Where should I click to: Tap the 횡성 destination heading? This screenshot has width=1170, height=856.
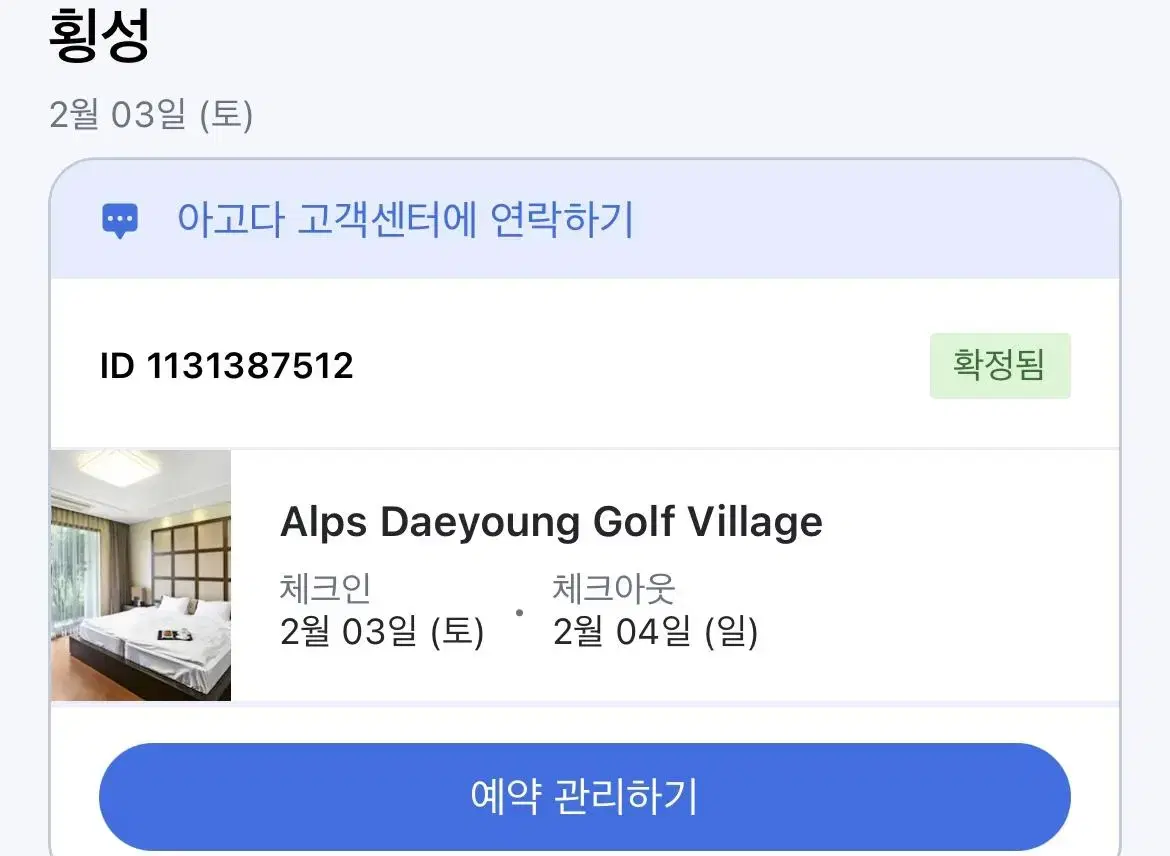(x=99, y=34)
